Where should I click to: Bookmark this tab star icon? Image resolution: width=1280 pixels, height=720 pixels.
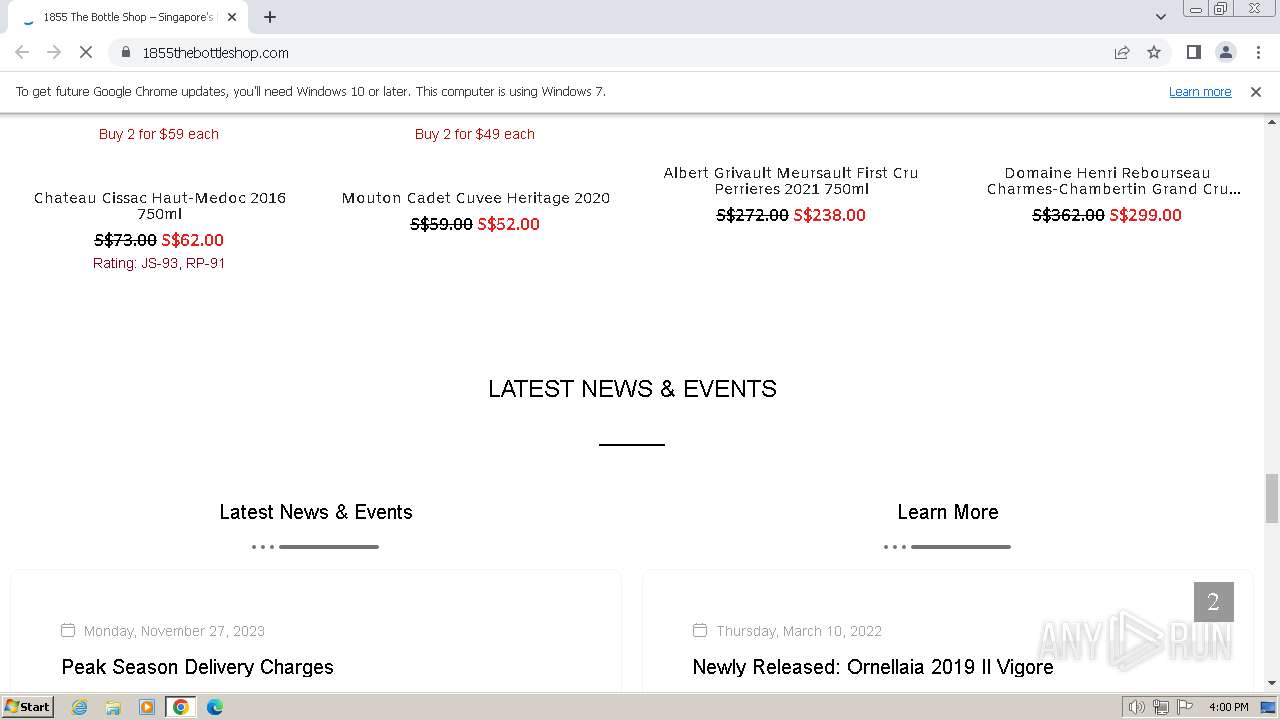[x=1154, y=52]
